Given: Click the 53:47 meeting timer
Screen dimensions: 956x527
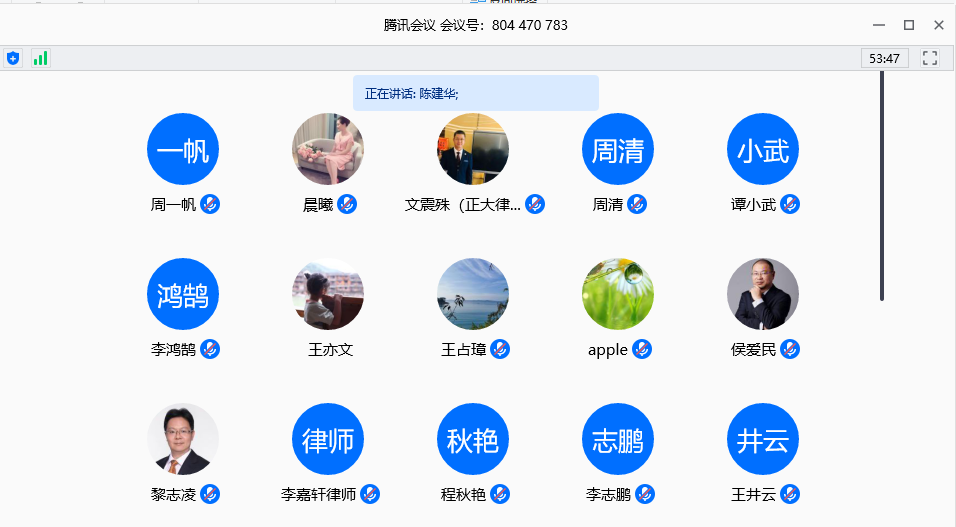Looking at the screenshot, I should [885, 59].
